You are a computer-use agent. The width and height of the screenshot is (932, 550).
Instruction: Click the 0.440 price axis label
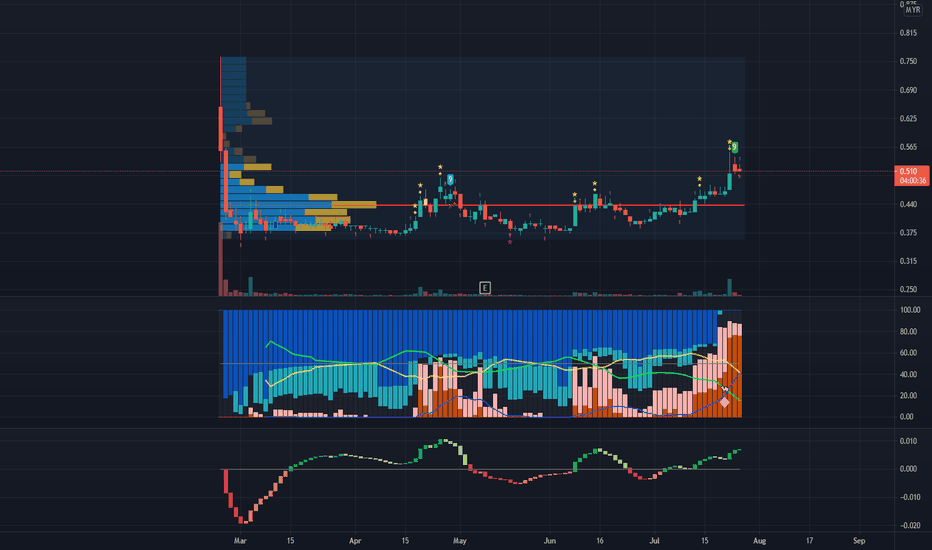[908, 205]
